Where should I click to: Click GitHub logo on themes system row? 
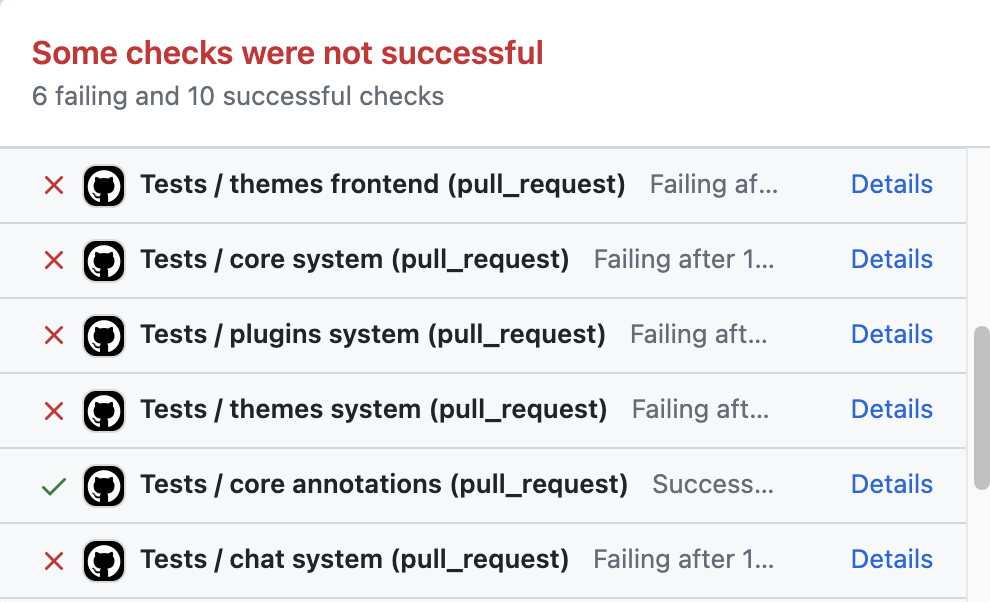click(x=104, y=411)
